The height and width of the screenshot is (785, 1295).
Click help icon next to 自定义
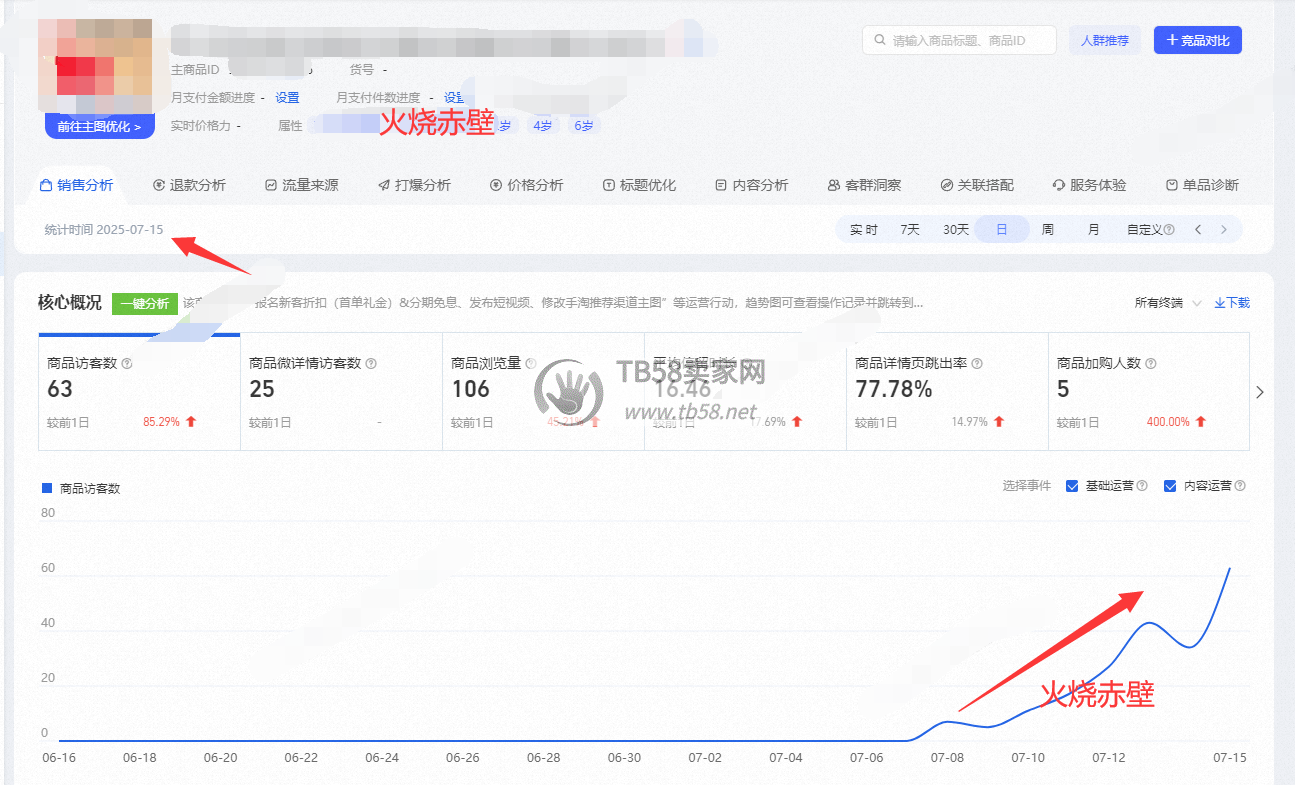1169,230
